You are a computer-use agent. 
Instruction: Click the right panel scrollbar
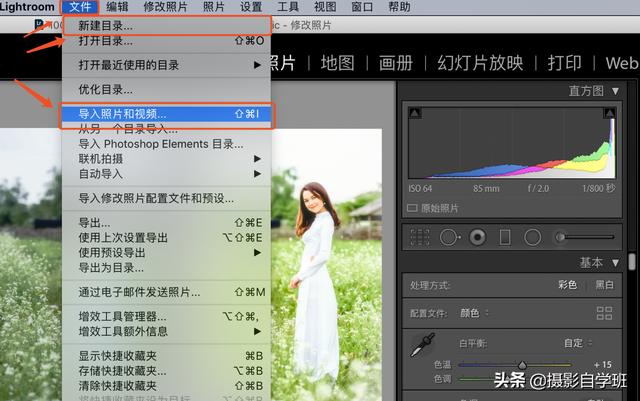pyautogui.click(x=632, y=262)
